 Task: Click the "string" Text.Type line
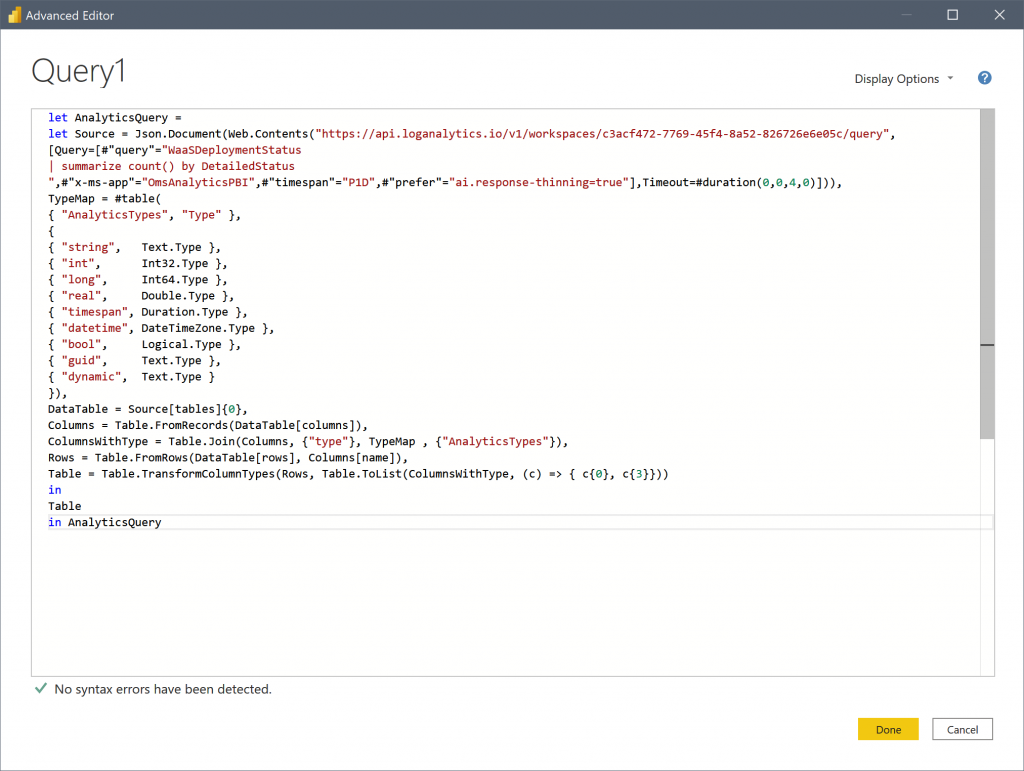[x=134, y=247]
